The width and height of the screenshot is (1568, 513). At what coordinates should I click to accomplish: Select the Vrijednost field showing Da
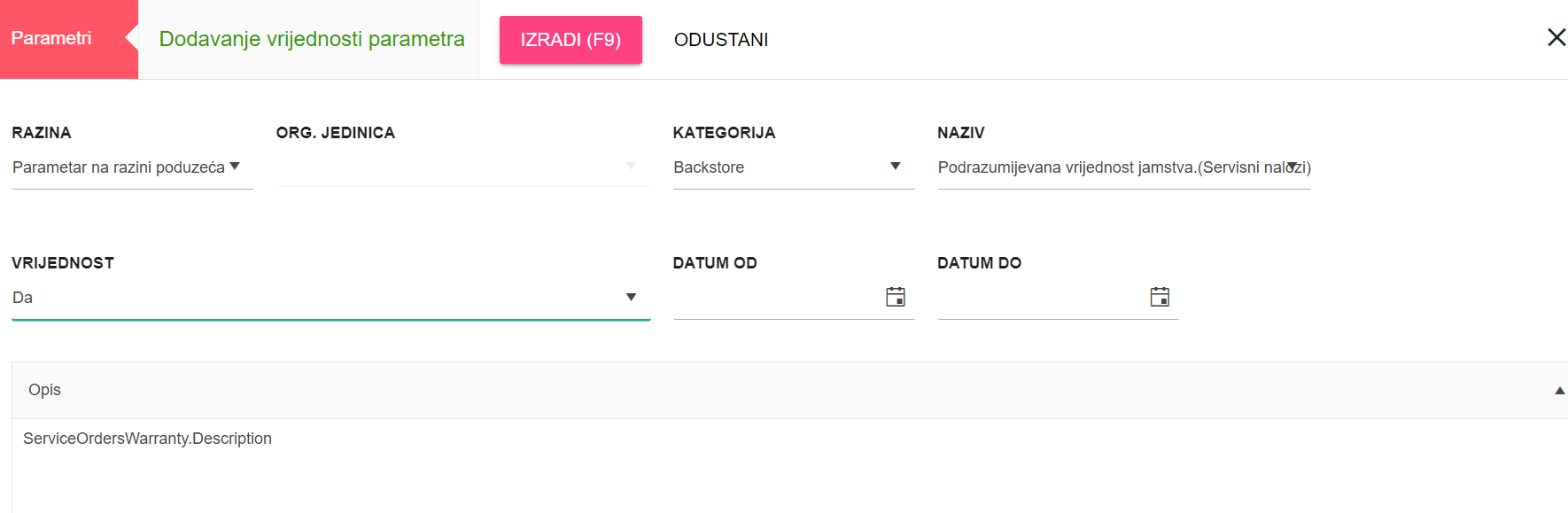[330, 298]
